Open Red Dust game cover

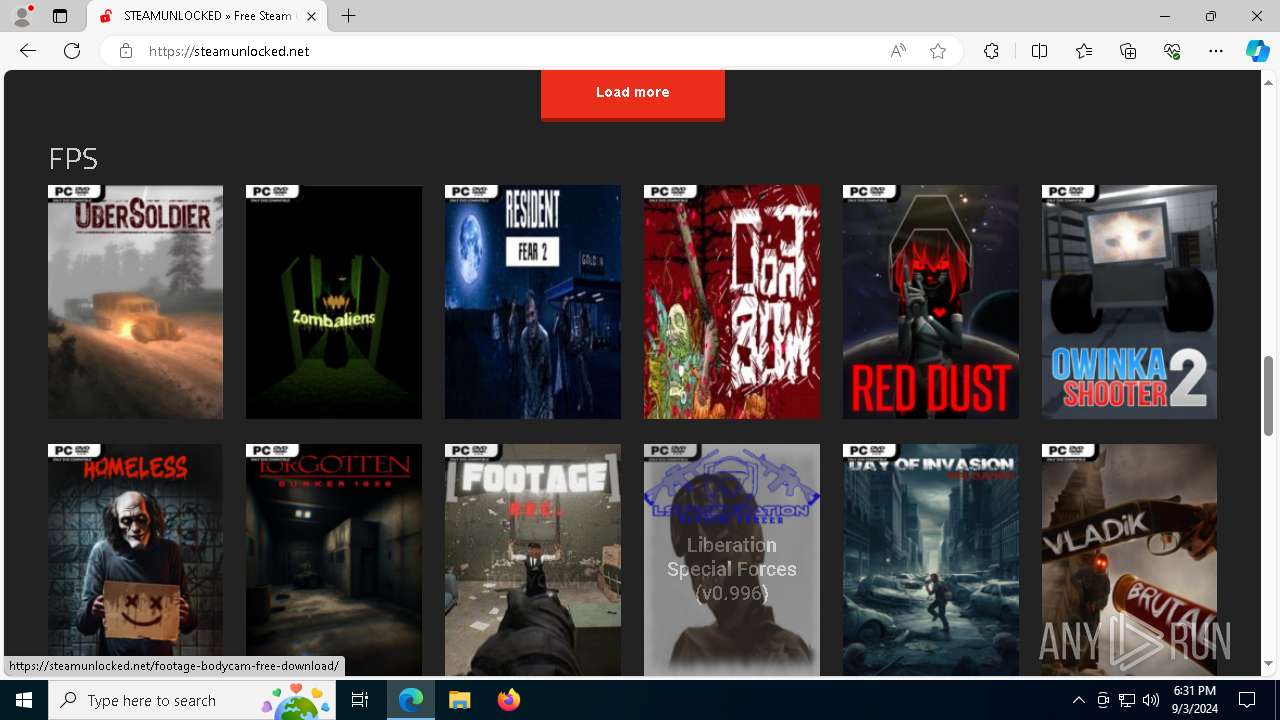point(931,302)
